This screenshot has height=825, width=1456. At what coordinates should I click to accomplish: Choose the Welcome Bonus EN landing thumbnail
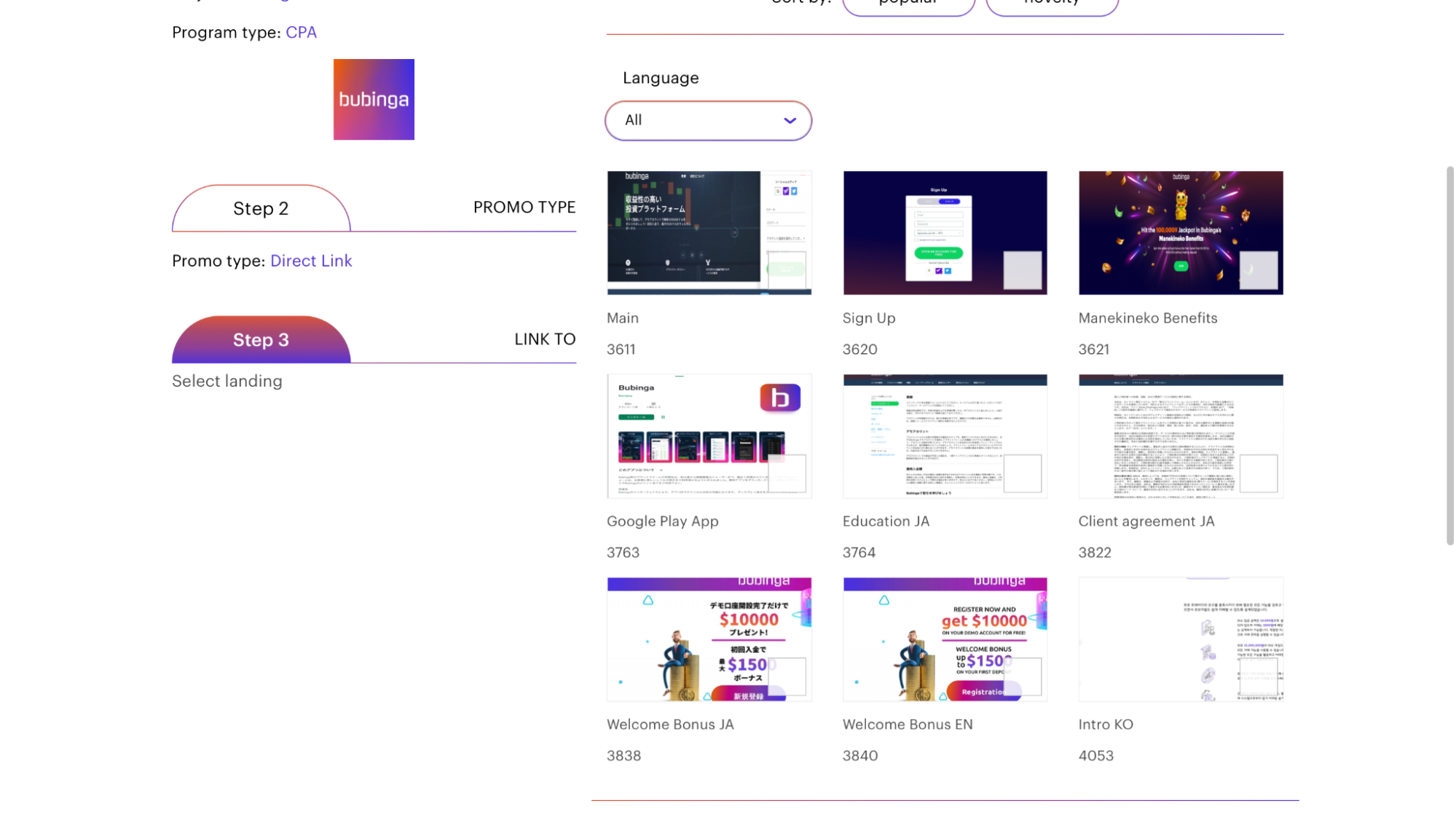pos(945,639)
